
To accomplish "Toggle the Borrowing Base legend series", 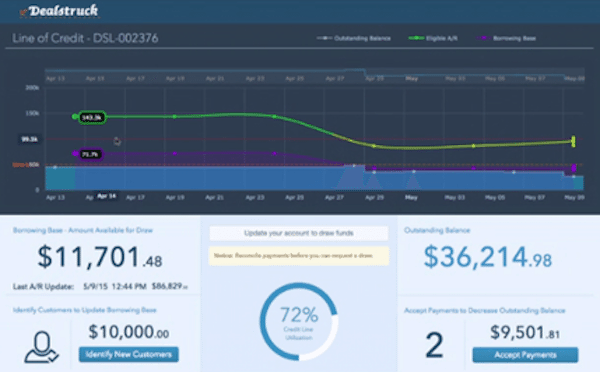I will click(506, 38).
